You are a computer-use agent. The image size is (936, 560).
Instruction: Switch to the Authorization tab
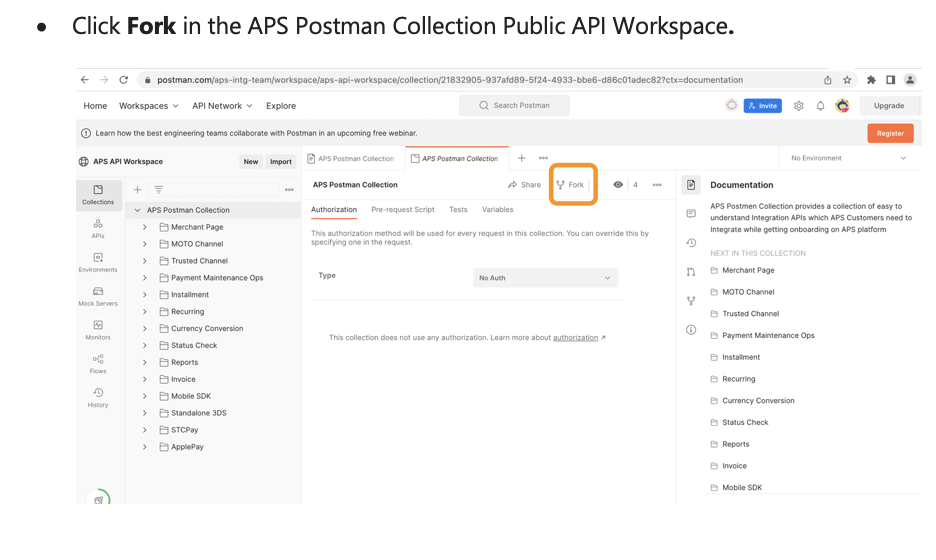[334, 210]
